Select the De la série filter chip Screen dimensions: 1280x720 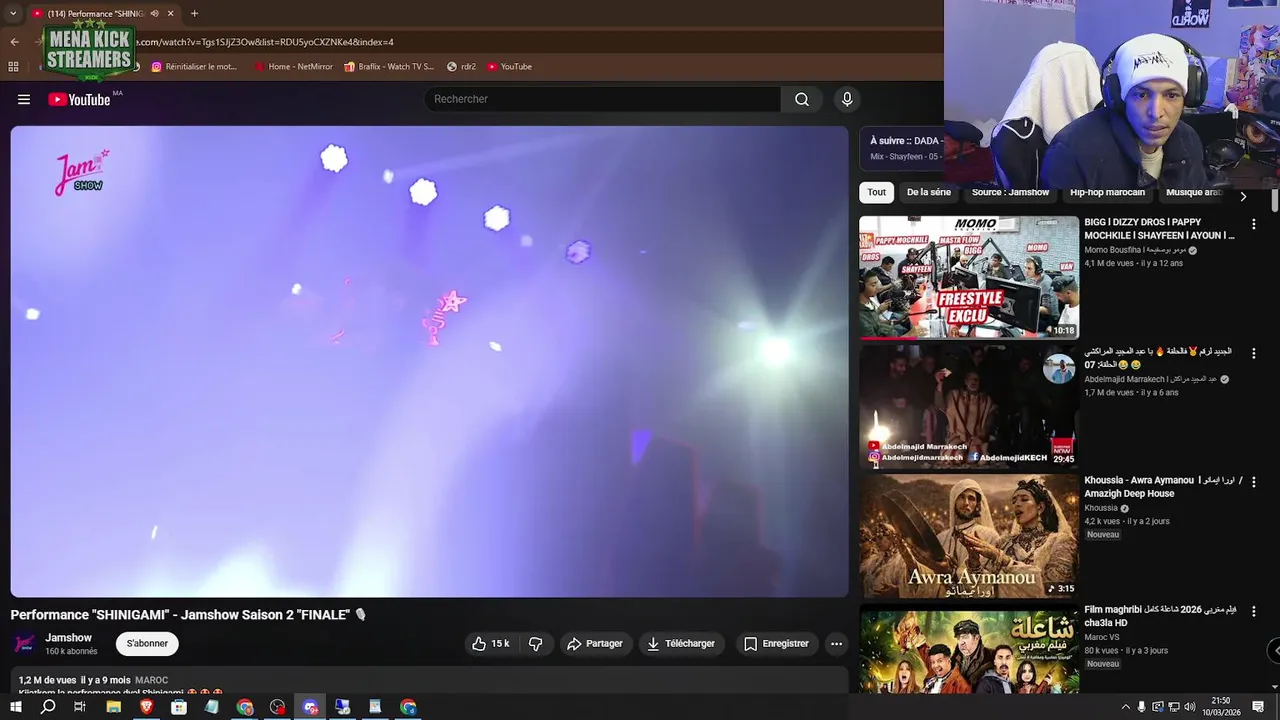tap(929, 192)
